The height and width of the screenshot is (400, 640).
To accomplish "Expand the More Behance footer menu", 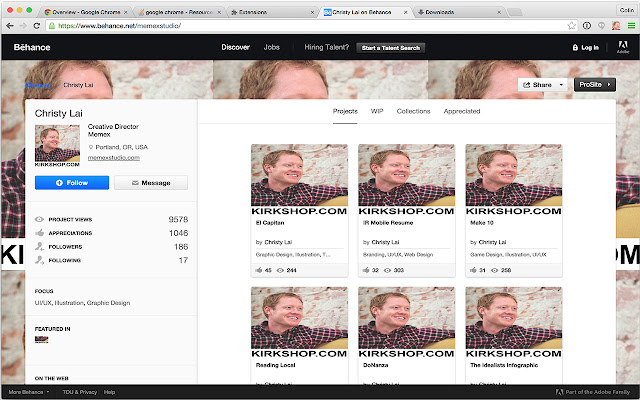I will (x=29, y=392).
